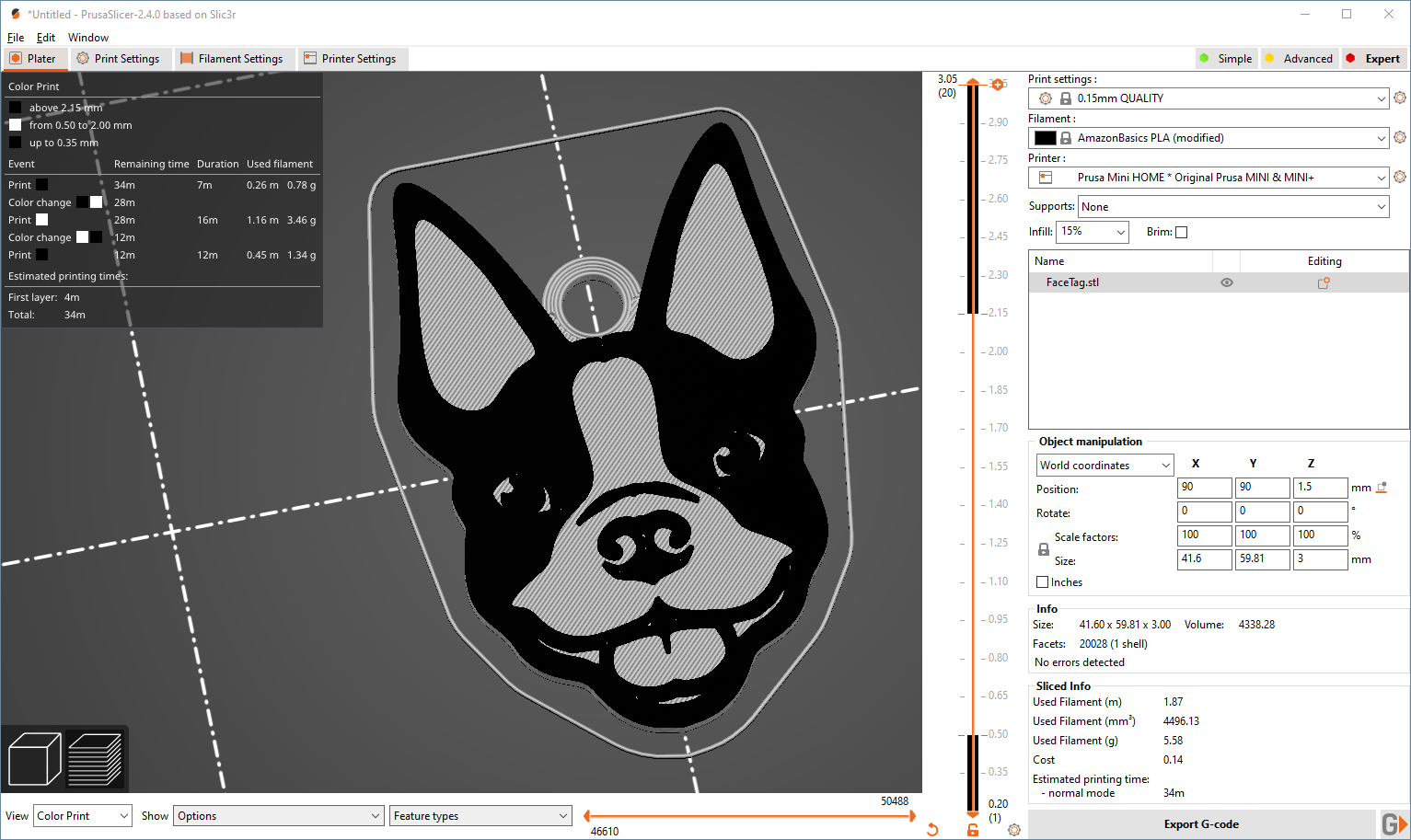The image size is (1411, 840).
Task: Click the Position X input field
Action: pos(1204,488)
